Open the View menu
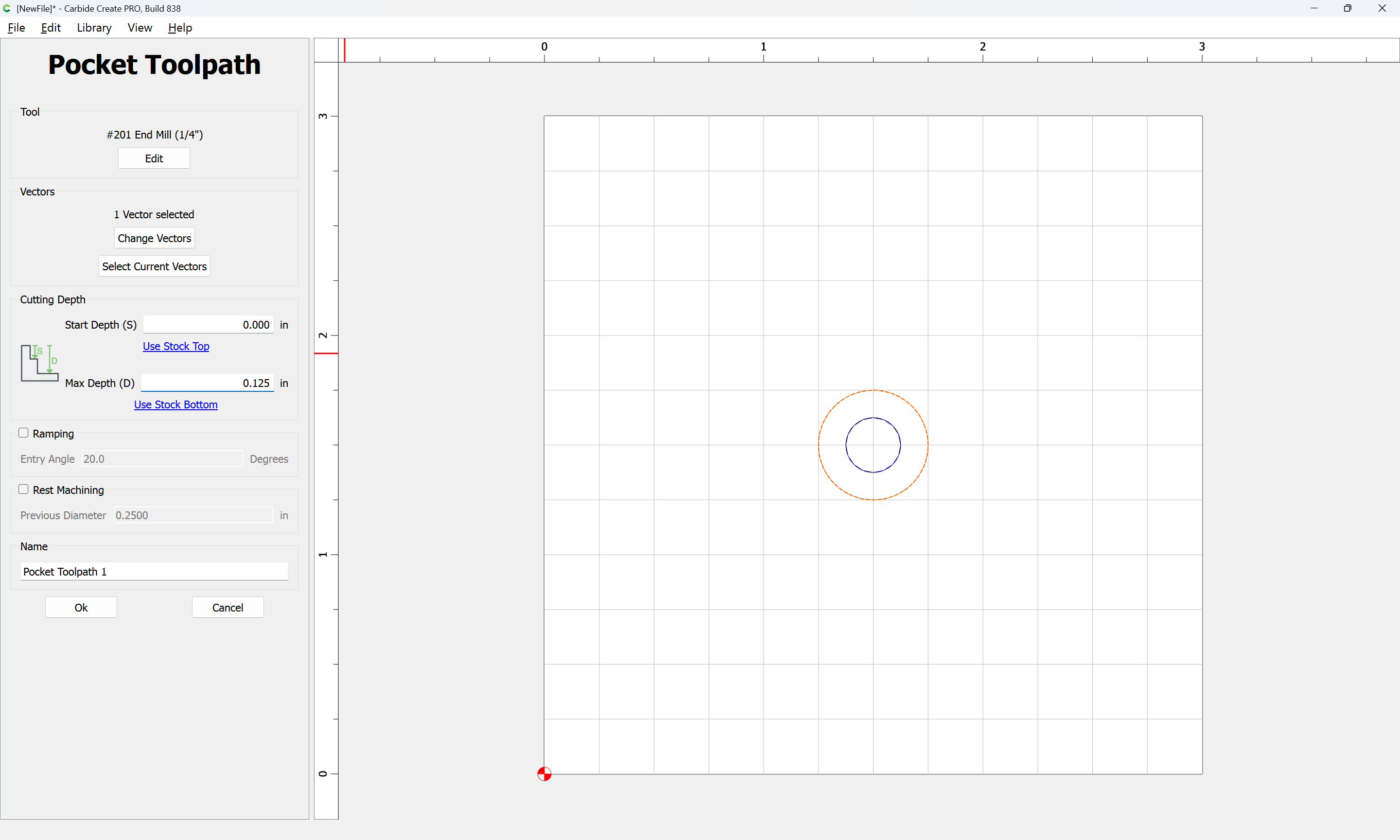This screenshot has width=1400, height=840. click(x=139, y=28)
